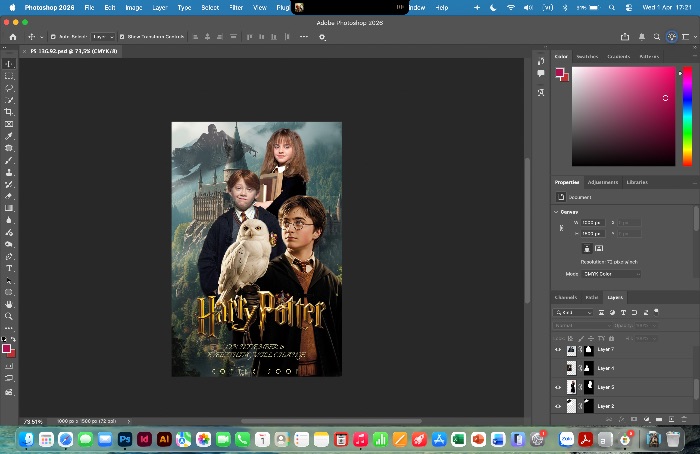Image resolution: width=700 pixels, height=454 pixels.
Task: Select the Eyedropper tool
Action: (x=9, y=136)
